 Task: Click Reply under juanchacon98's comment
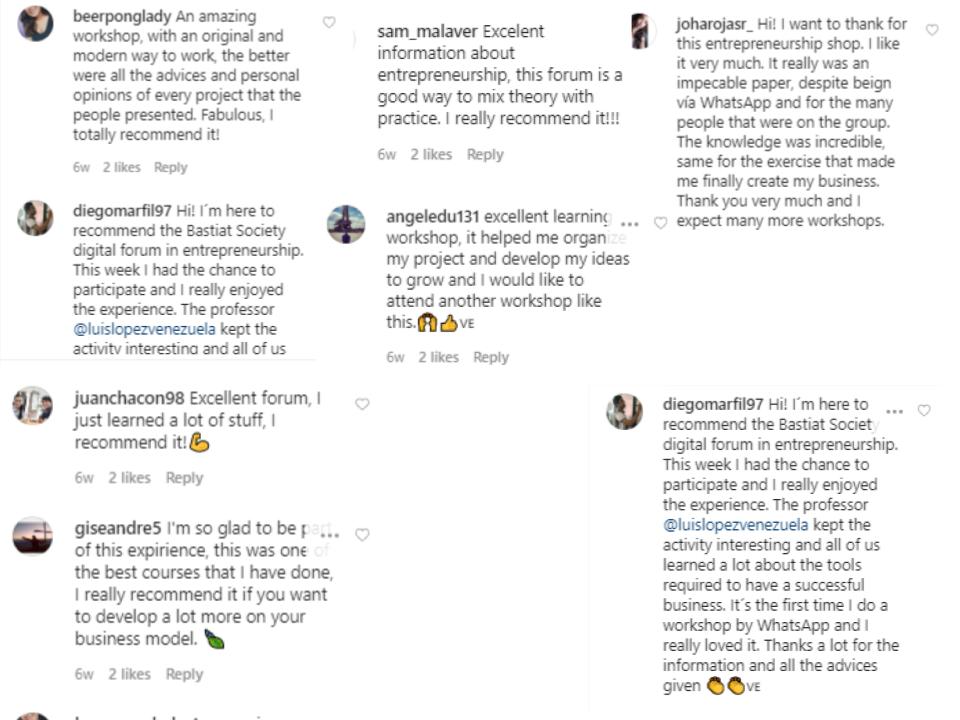(184, 478)
